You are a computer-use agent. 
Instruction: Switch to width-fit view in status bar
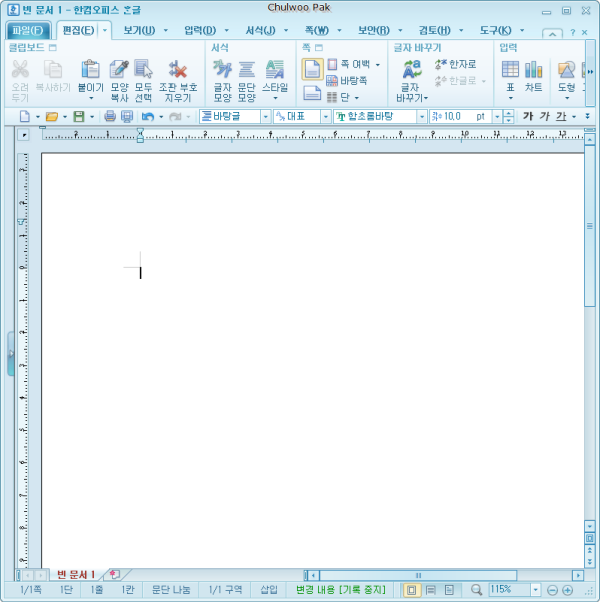431,590
